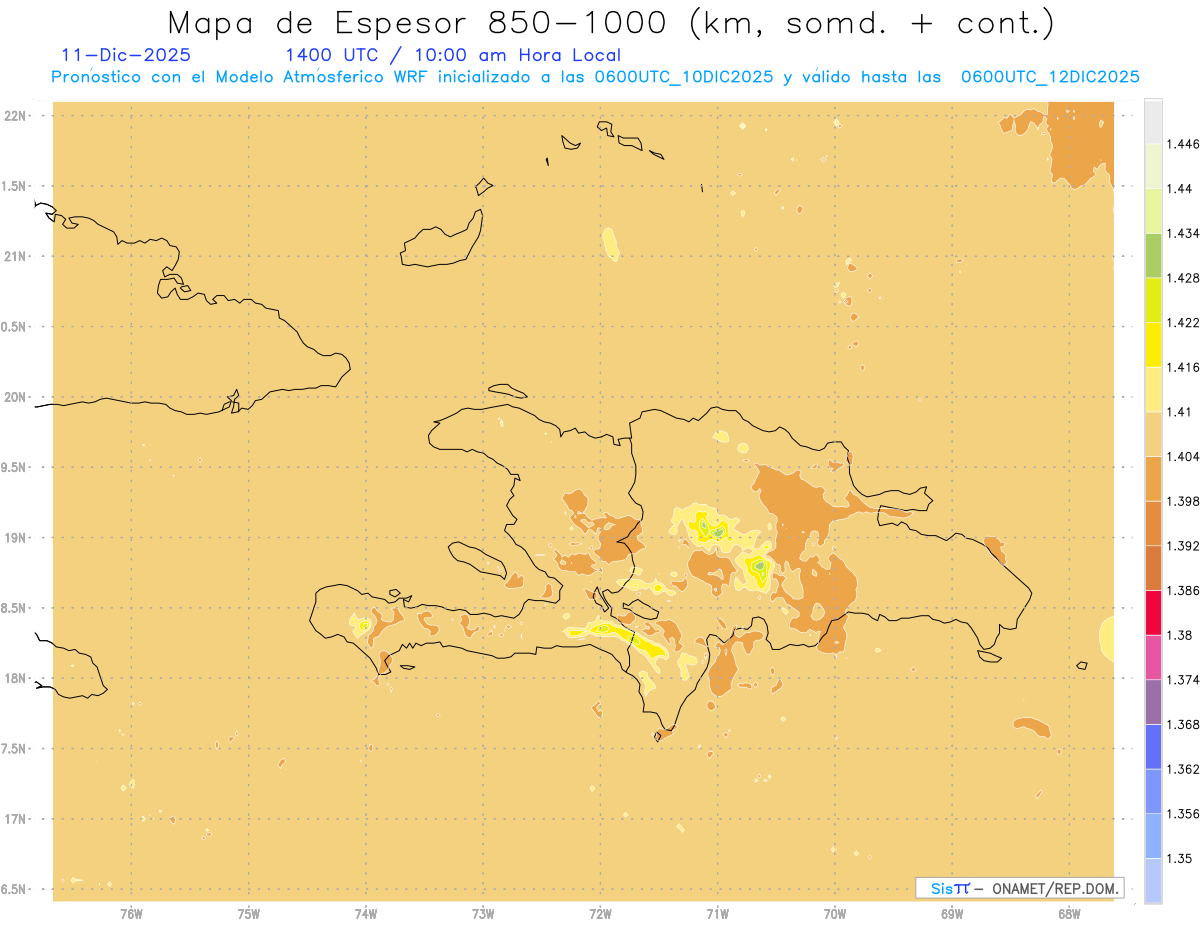Click the 'SisPI - ONAMET/REP.DOM.' credit label

pyautogui.click(x=1020, y=888)
